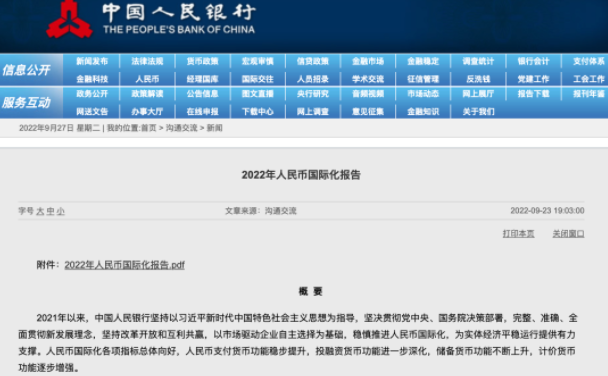Open the 关于我们 menu item

(x=478, y=112)
